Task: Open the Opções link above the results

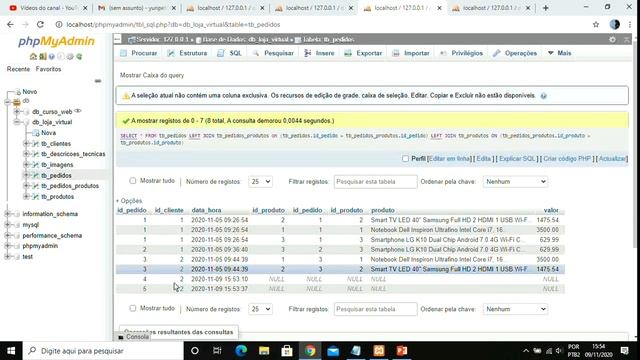Action: click(x=131, y=201)
